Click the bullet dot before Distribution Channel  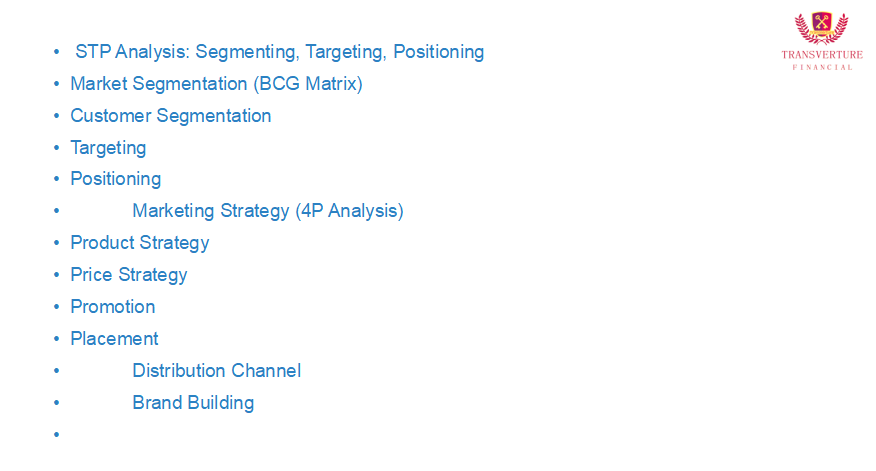click(x=57, y=372)
